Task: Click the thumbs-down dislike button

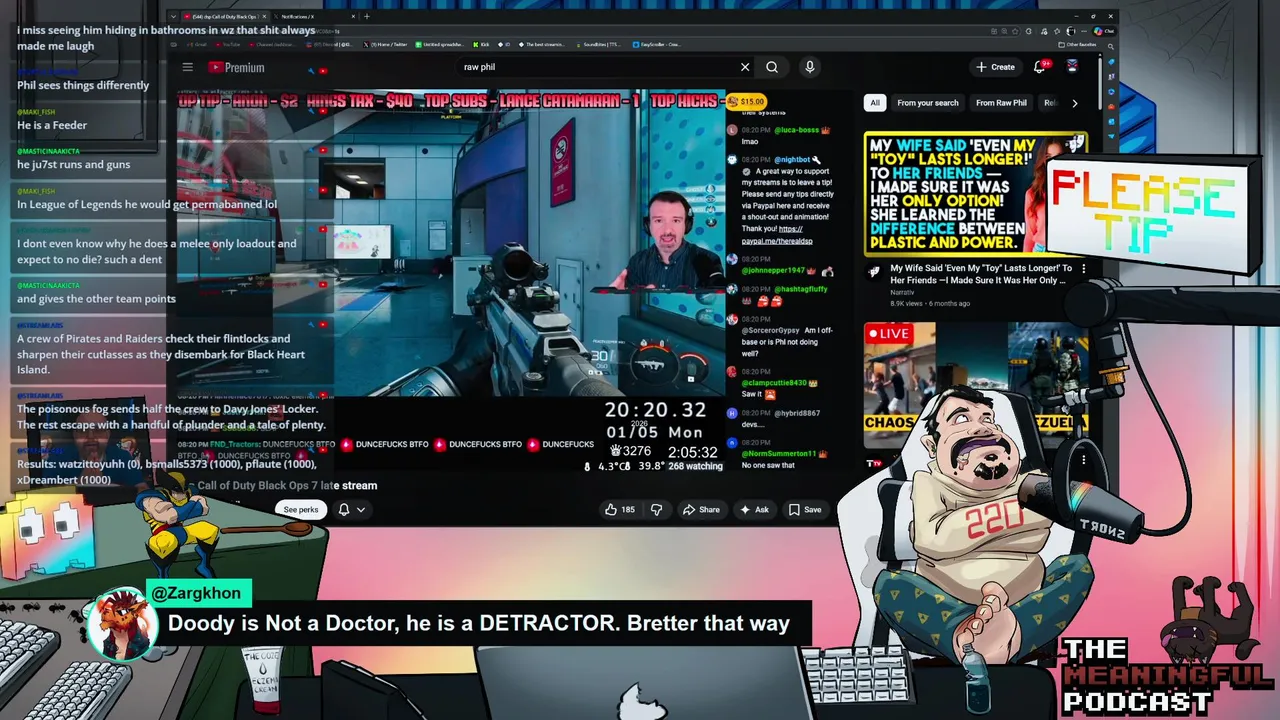Action: point(656,510)
